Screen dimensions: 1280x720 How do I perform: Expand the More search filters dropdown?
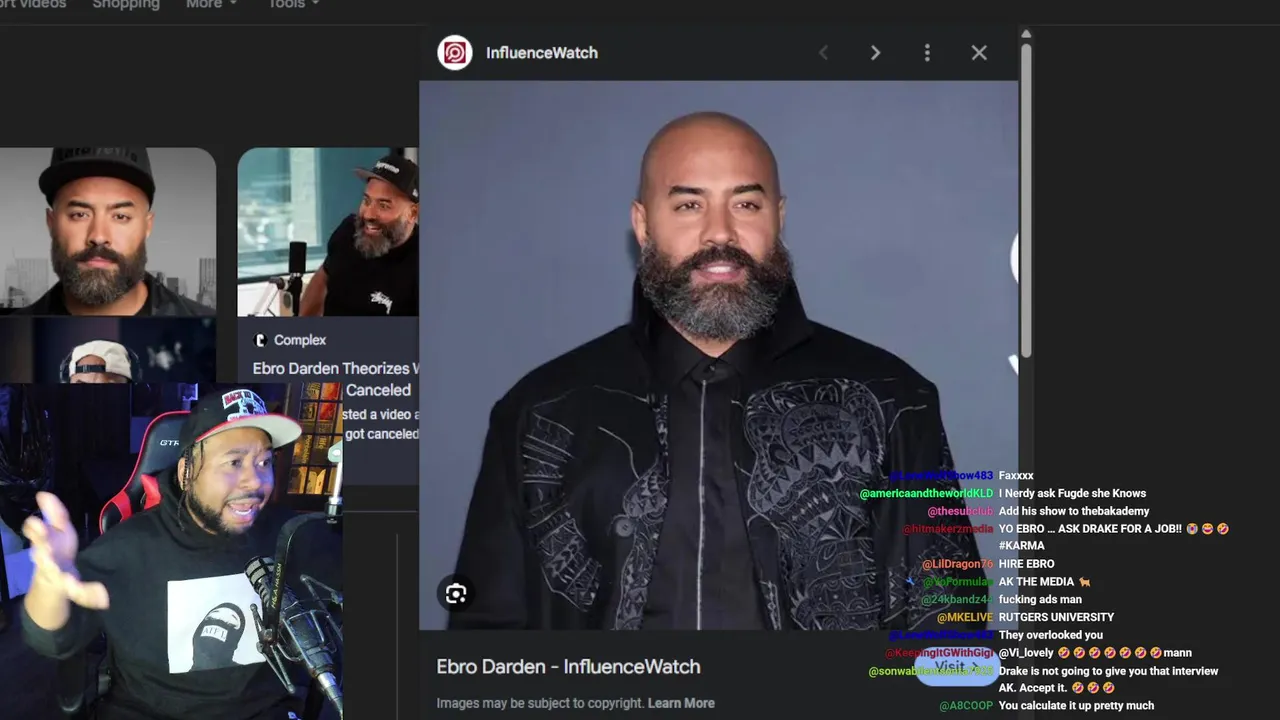point(211,4)
